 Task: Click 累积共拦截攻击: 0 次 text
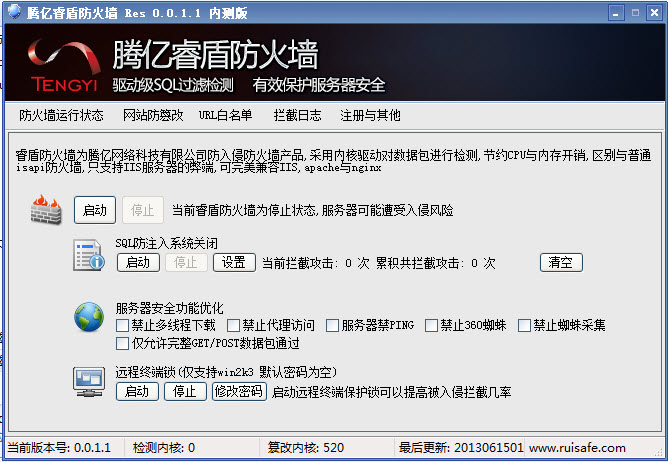point(436,263)
